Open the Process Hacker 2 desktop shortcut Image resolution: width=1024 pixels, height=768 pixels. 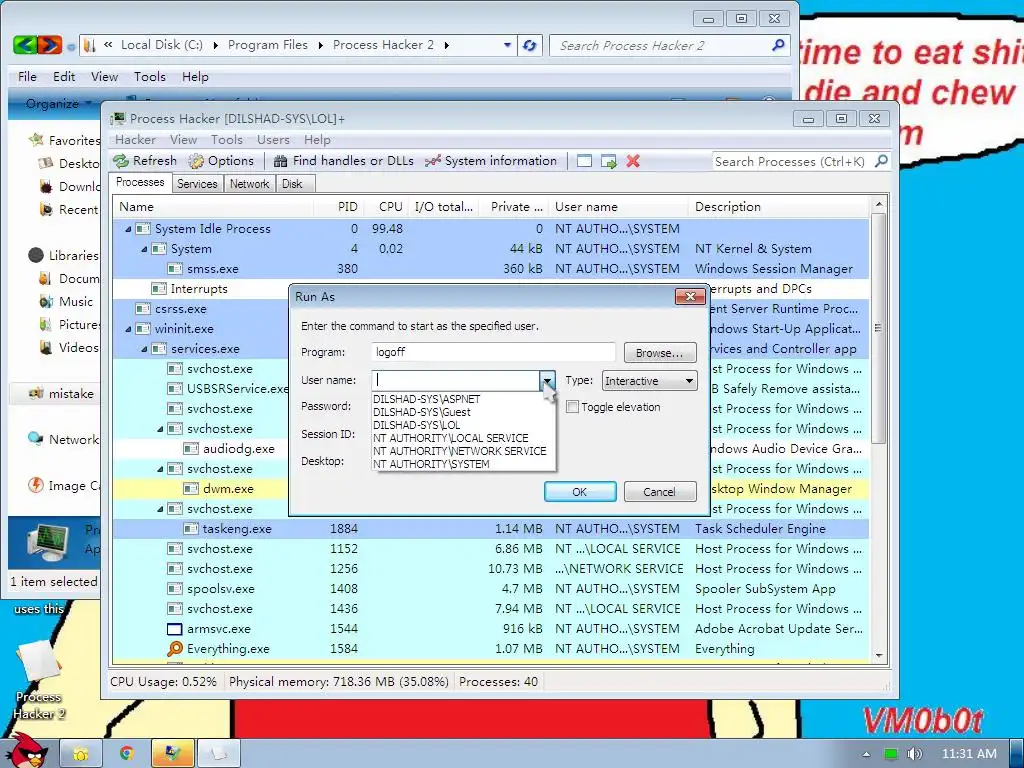[39, 680]
